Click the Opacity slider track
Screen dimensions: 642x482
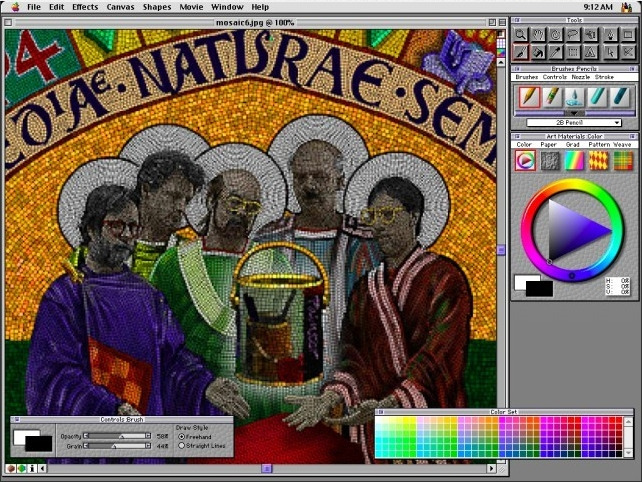coord(117,436)
